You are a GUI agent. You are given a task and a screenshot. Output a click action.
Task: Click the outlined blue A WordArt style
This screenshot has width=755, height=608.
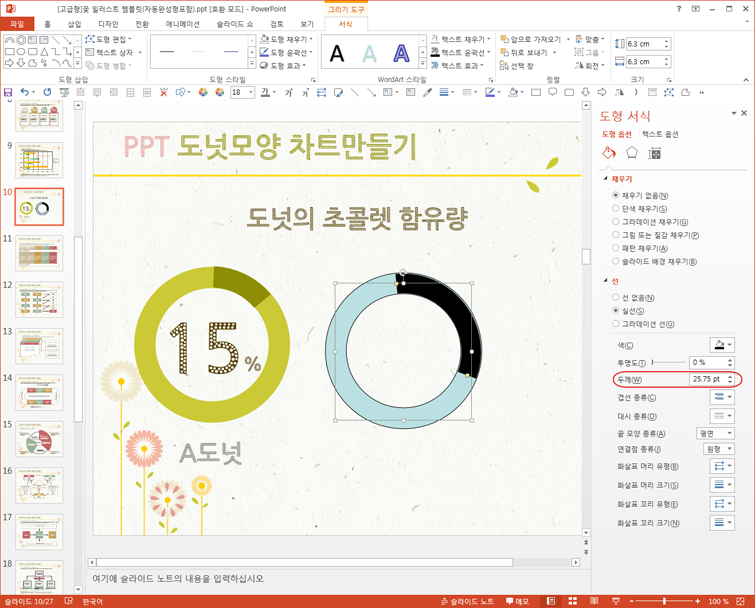click(x=401, y=53)
